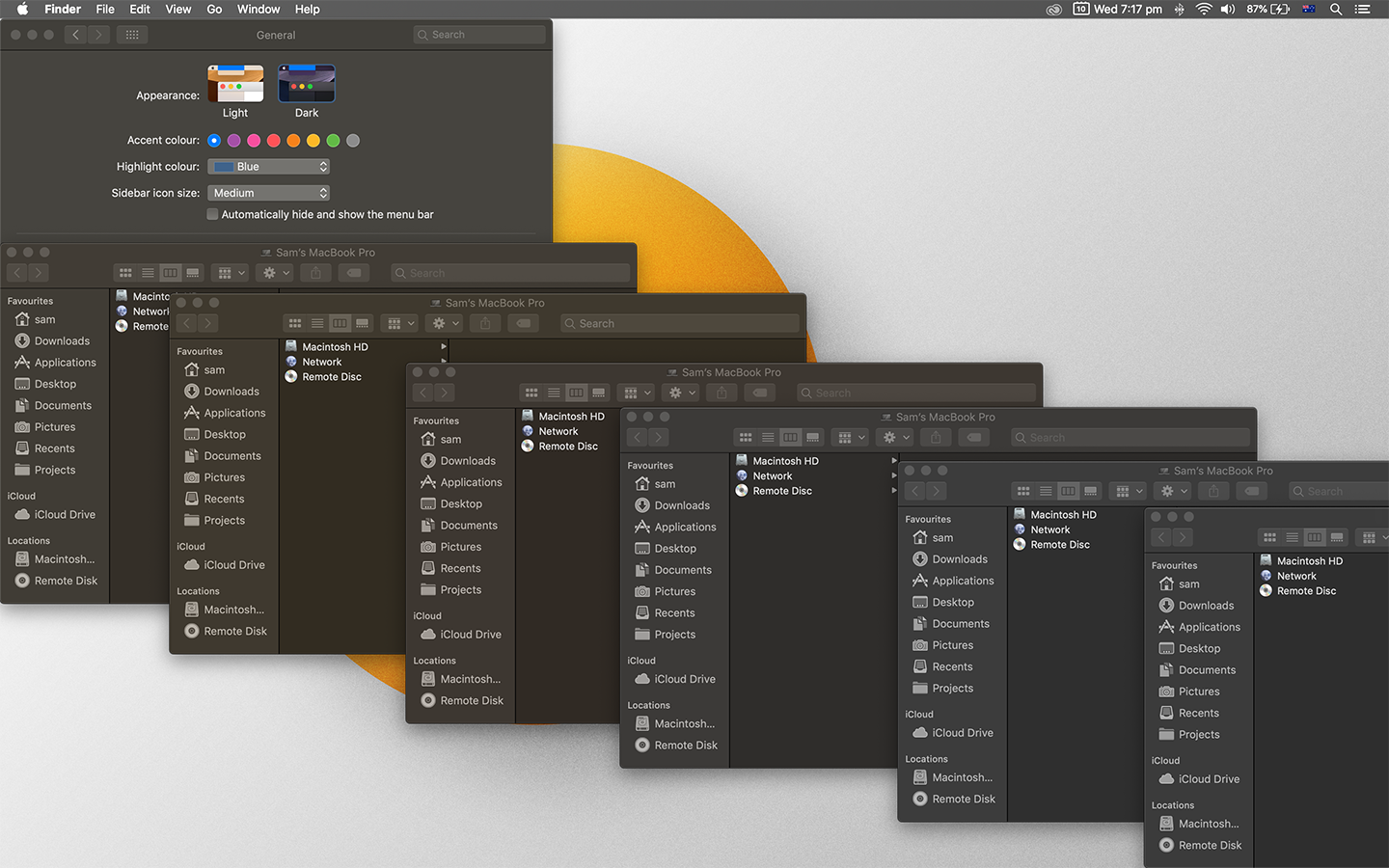Image resolution: width=1389 pixels, height=868 pixels.
Task: Open the Sidebar icon size dropdown
Action: coord(269,193)
